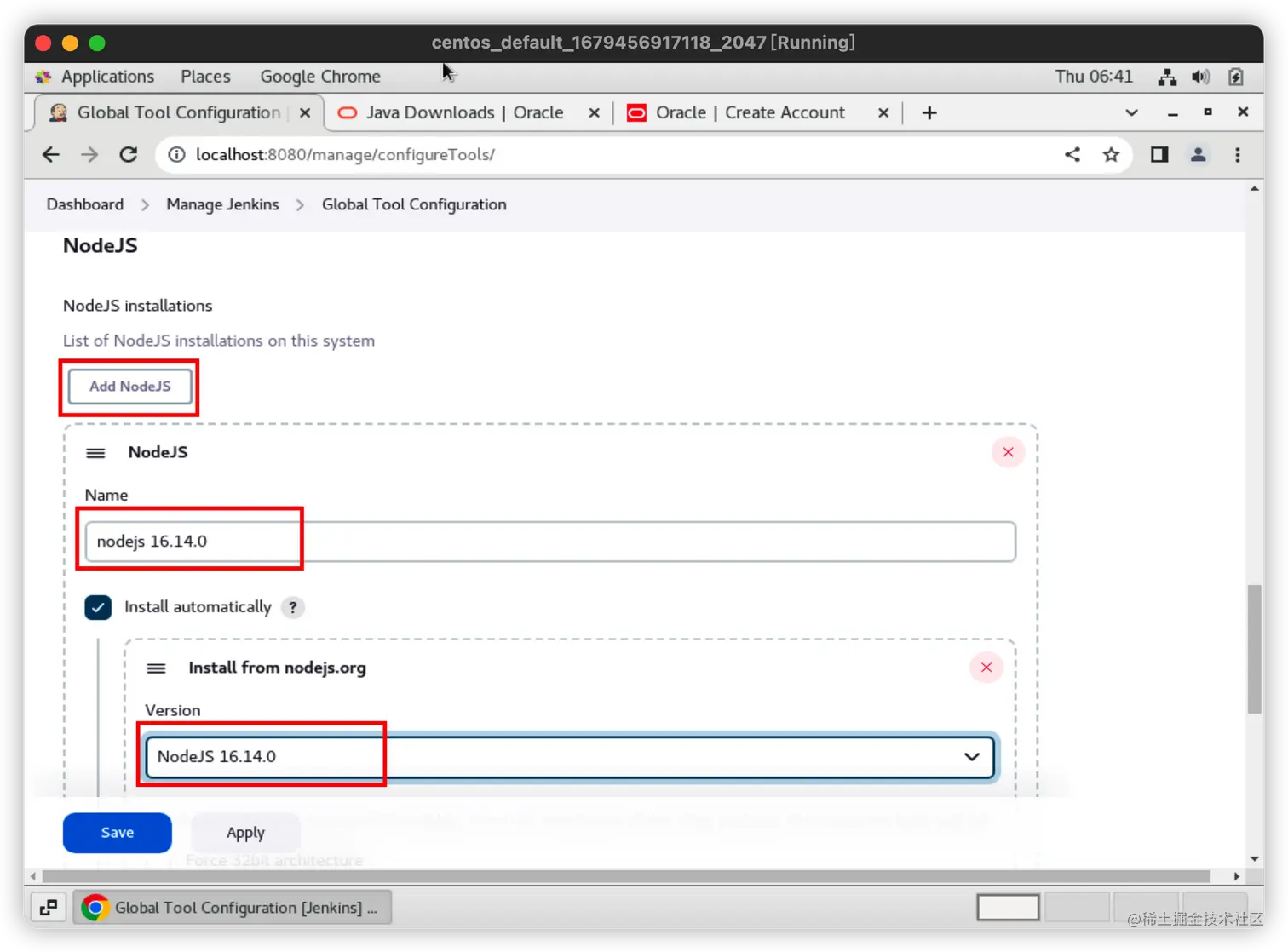Click the site information icon in address bar
The height and width of the screenshot is (952, 1288).
pyautogui.click(x=176, y=154)
